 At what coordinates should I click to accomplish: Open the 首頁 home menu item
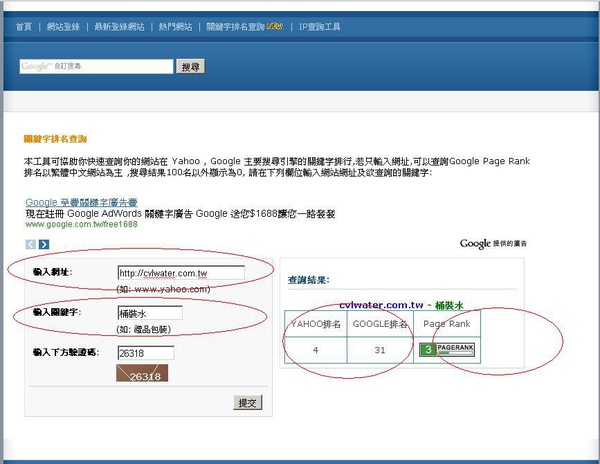24,27
